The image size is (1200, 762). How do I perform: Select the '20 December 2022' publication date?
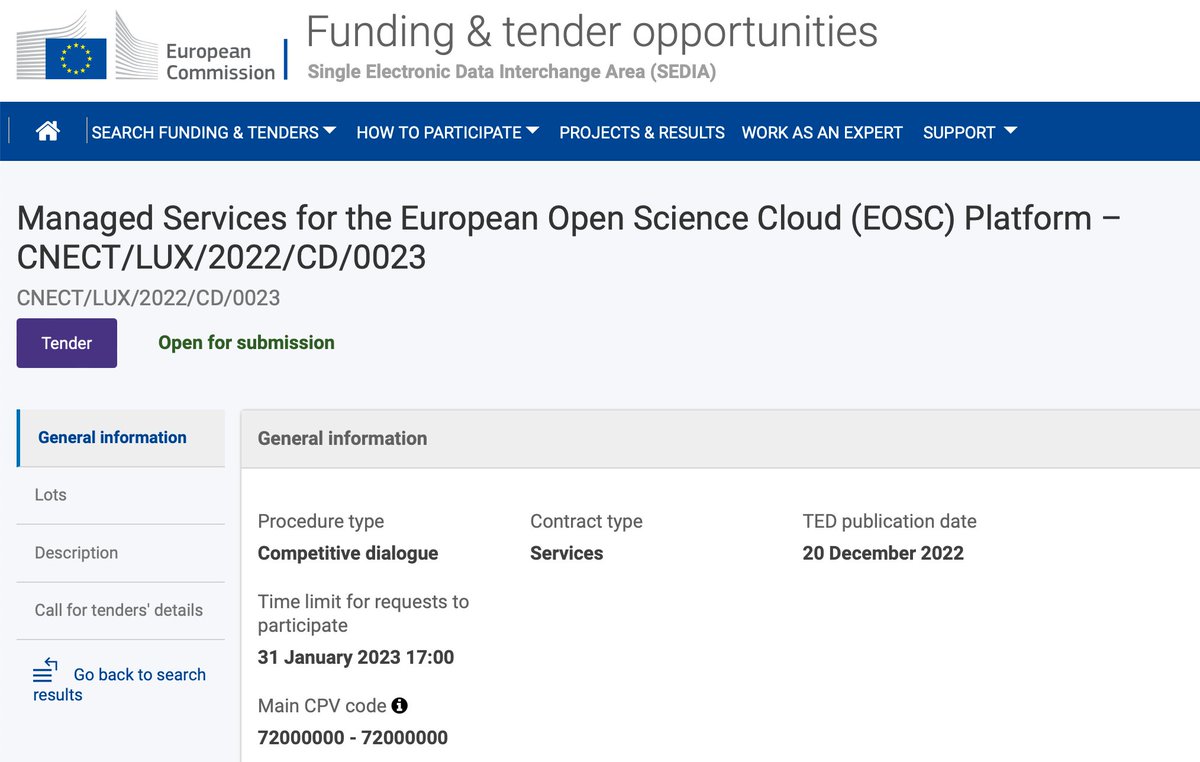pos(883,553)
